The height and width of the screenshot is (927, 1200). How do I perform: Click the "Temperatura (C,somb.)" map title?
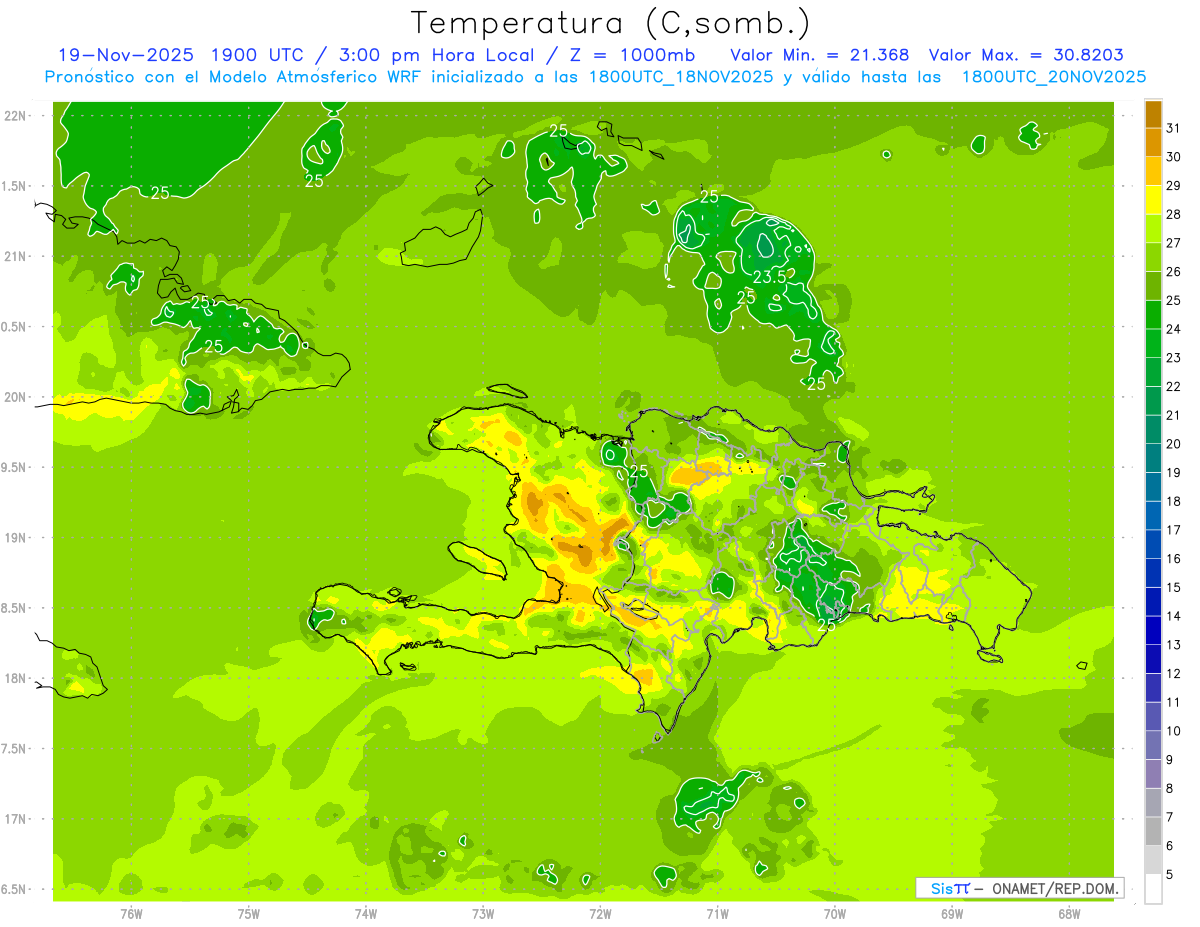click(611, 23)
